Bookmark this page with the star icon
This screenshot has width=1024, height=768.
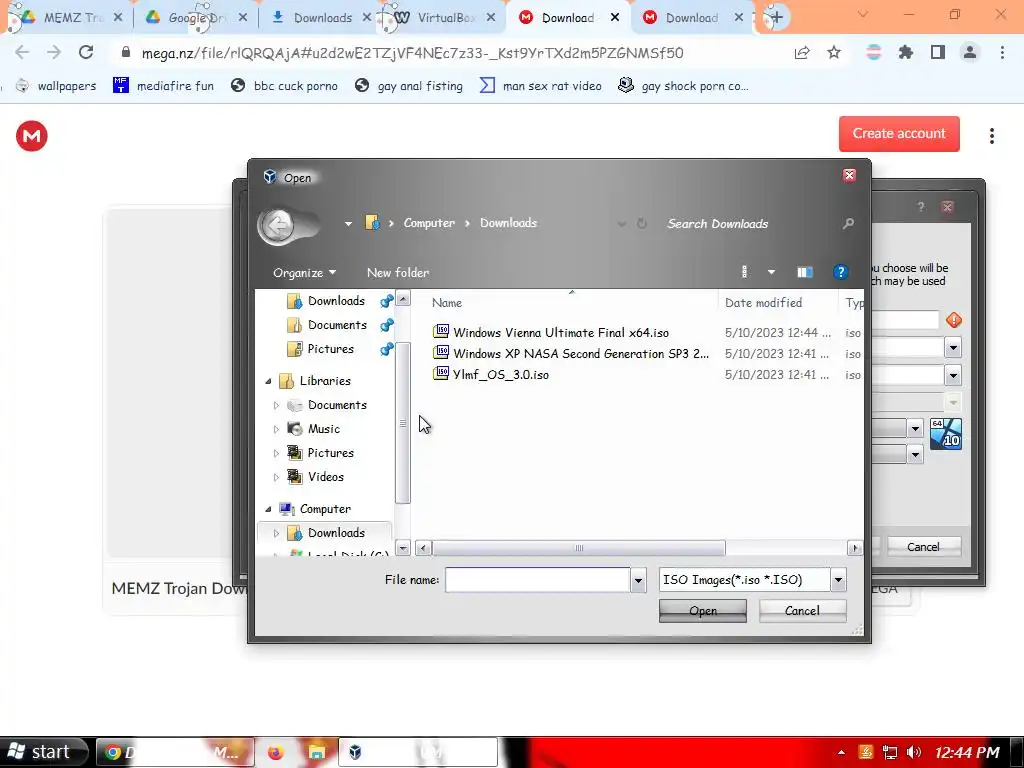[834, 52]
